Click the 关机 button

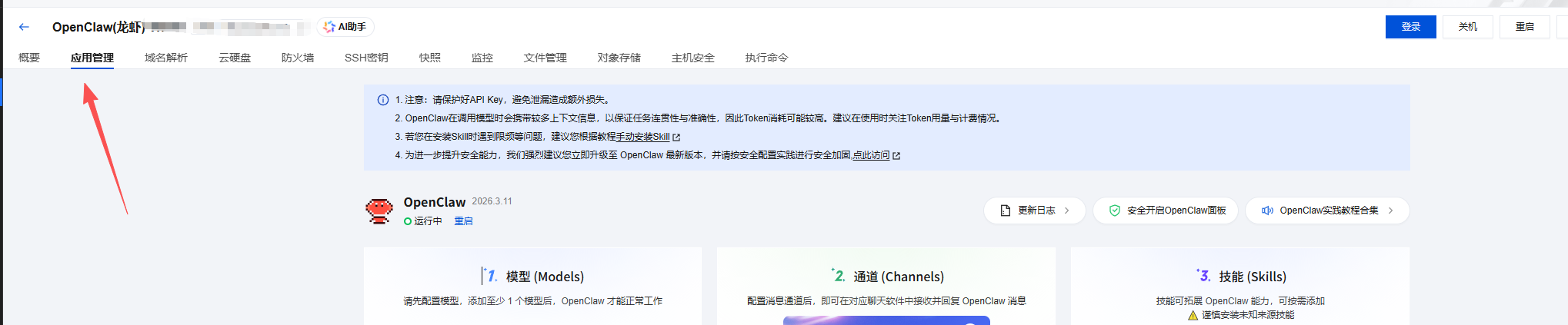tap(1468, 27)
